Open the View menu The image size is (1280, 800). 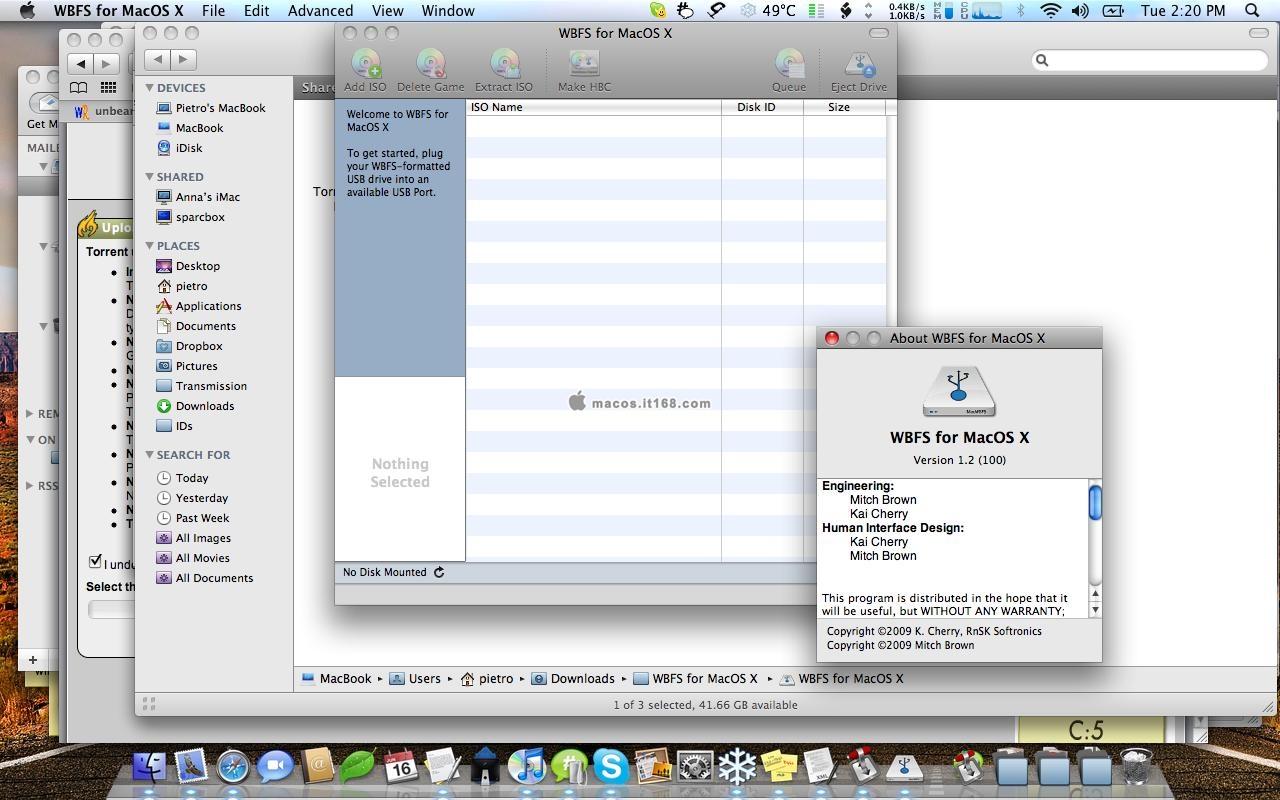[387, 11]
